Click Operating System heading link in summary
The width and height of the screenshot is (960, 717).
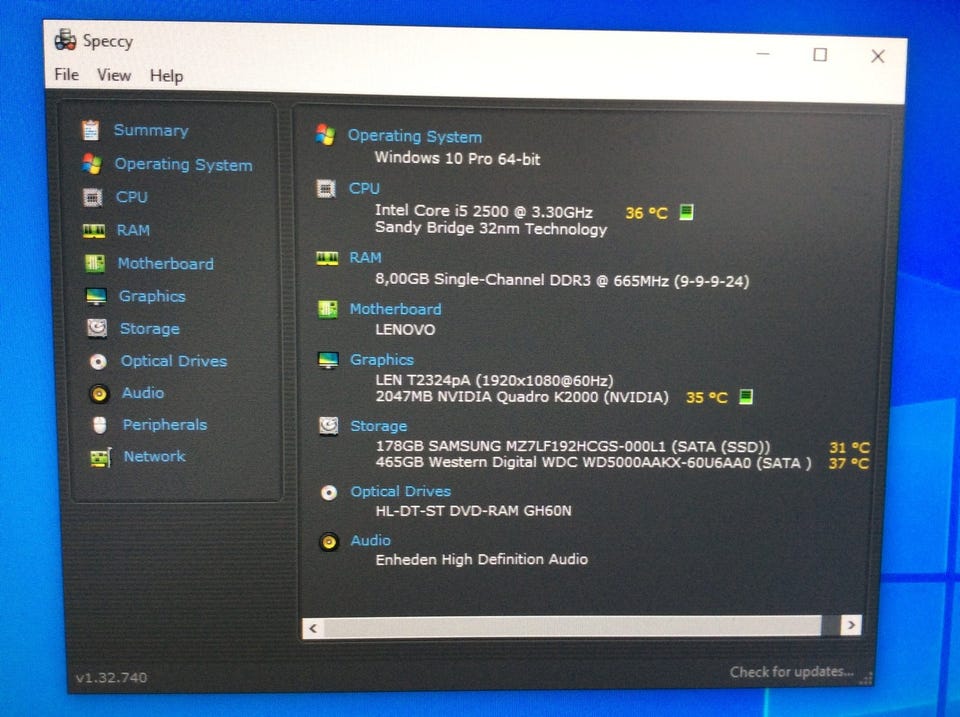(x=415, y=136)
